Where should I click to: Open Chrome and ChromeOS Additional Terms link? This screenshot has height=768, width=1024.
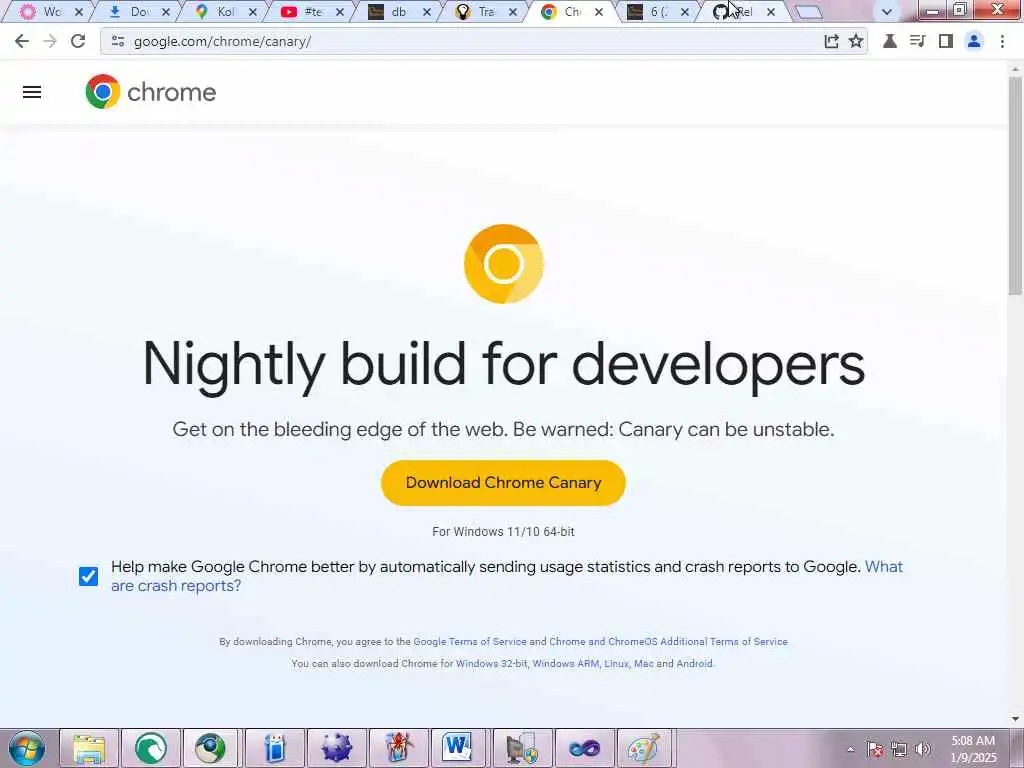tap(668, 641)
